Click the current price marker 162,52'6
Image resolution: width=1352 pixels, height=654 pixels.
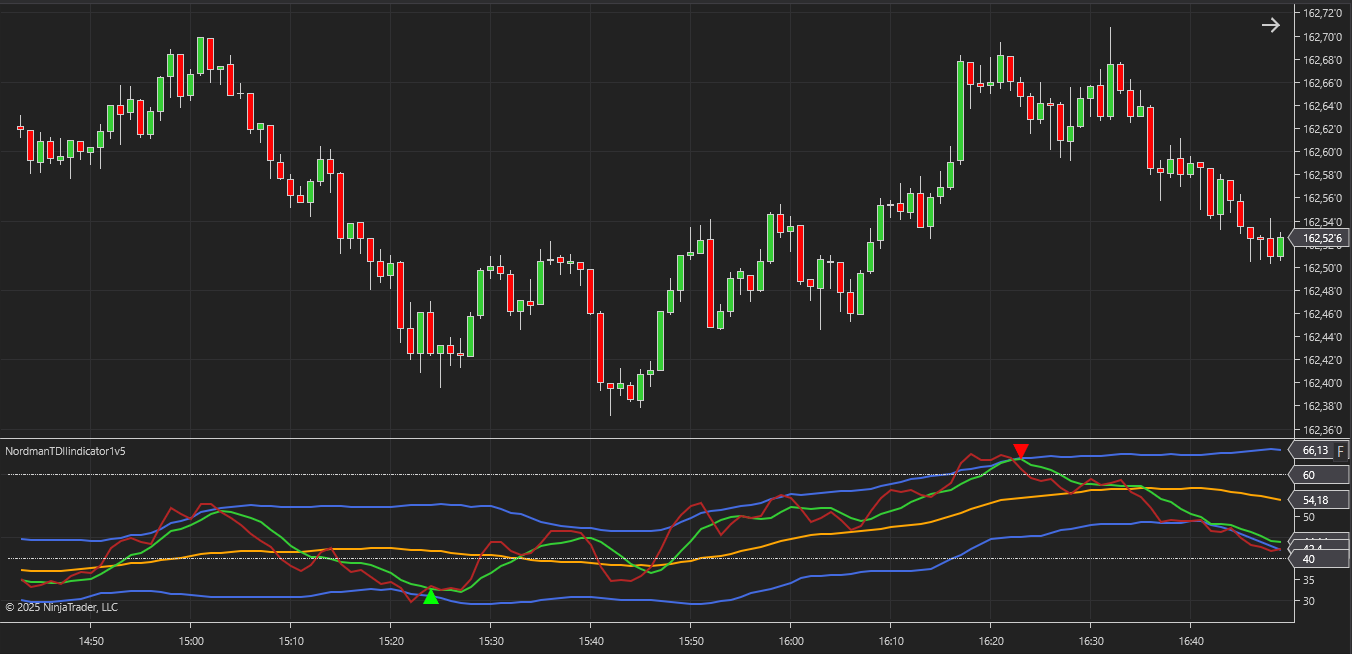(1320, 238)
